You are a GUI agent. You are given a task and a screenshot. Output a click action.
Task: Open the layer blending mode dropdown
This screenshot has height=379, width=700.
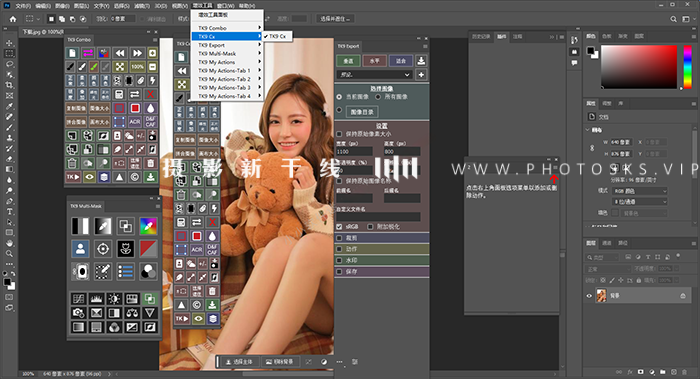607,269
